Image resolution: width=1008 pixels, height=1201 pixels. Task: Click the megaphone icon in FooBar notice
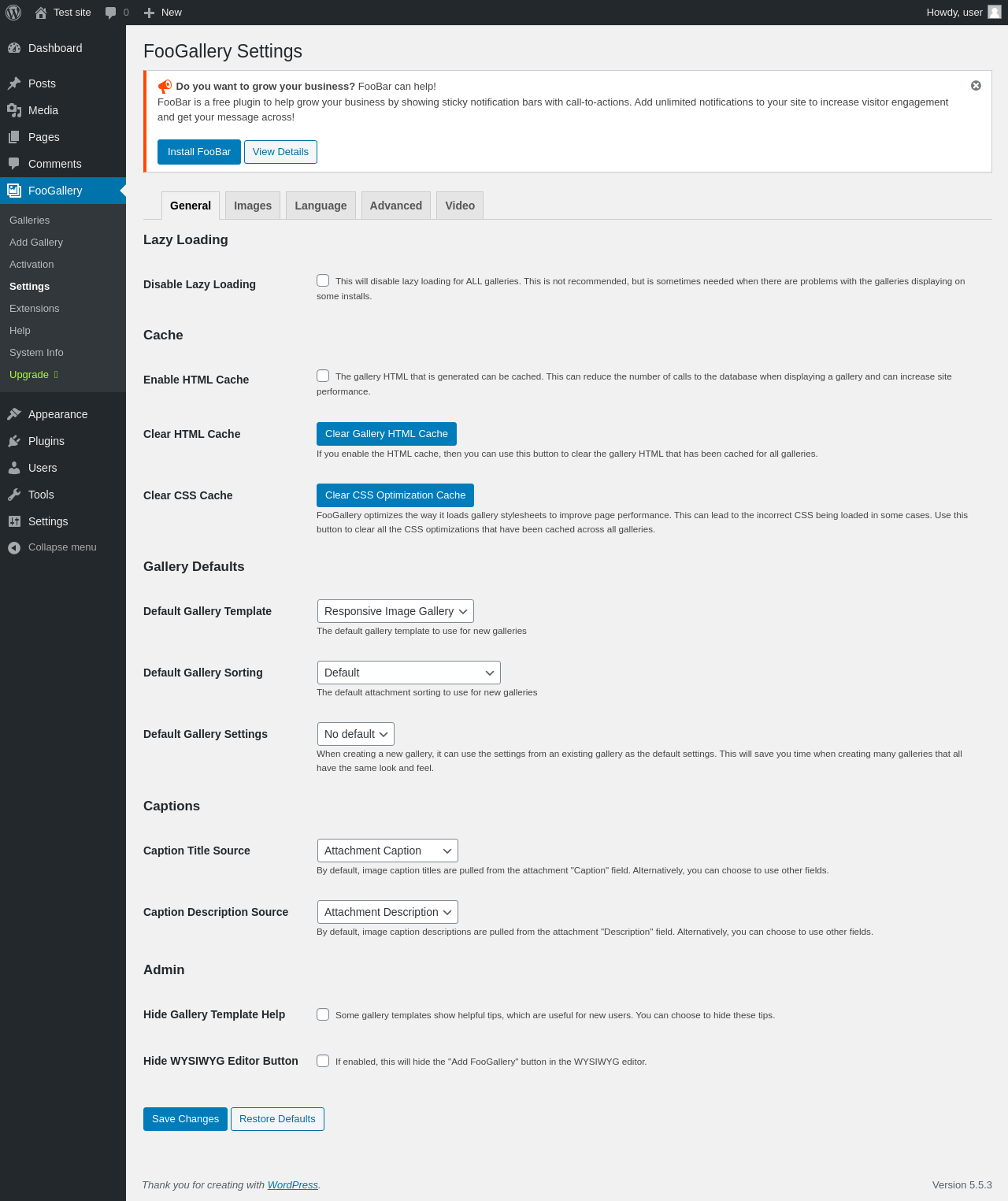point(165,87)
